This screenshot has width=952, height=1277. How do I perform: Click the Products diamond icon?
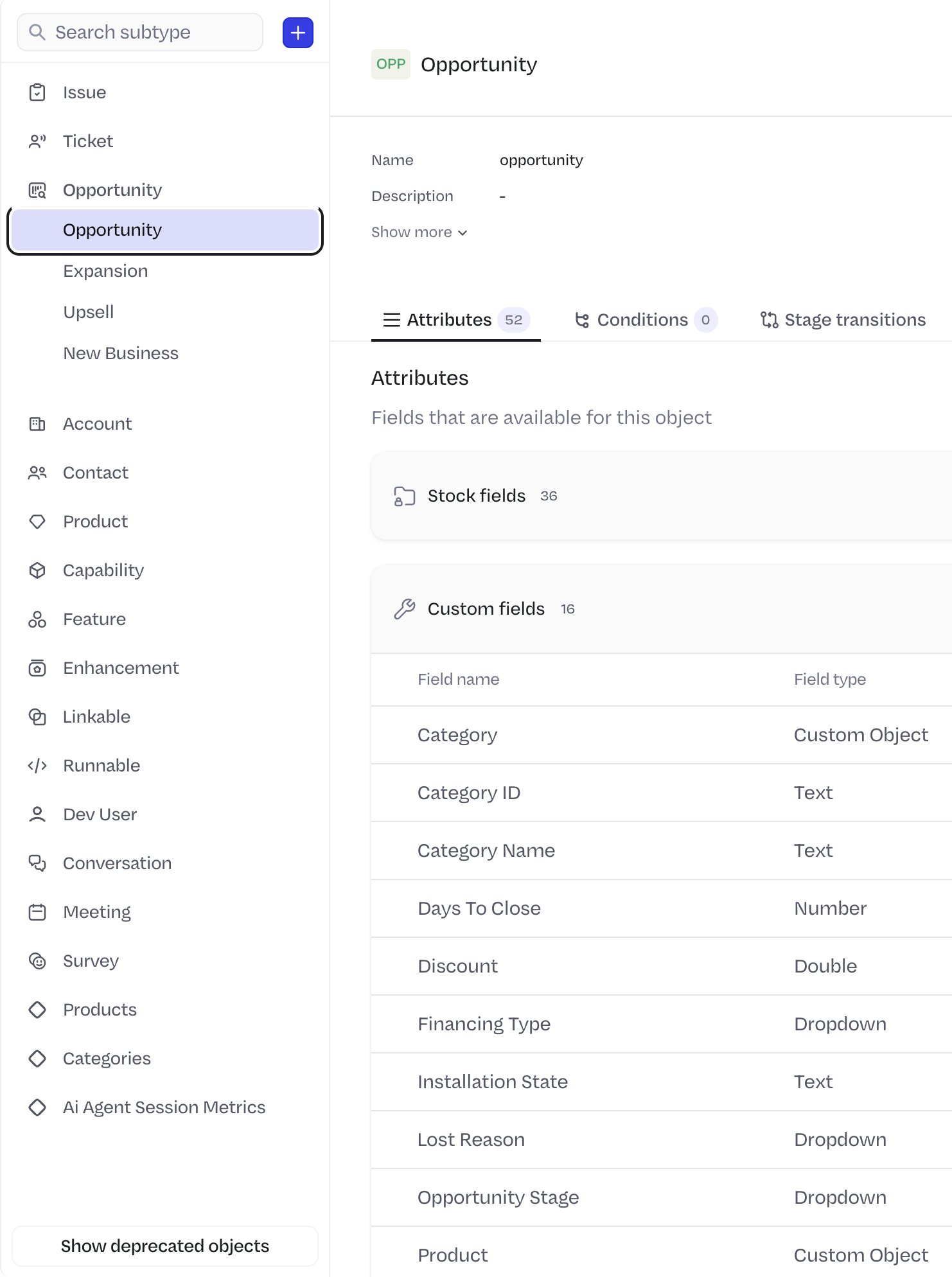(x=37, y=1010)
